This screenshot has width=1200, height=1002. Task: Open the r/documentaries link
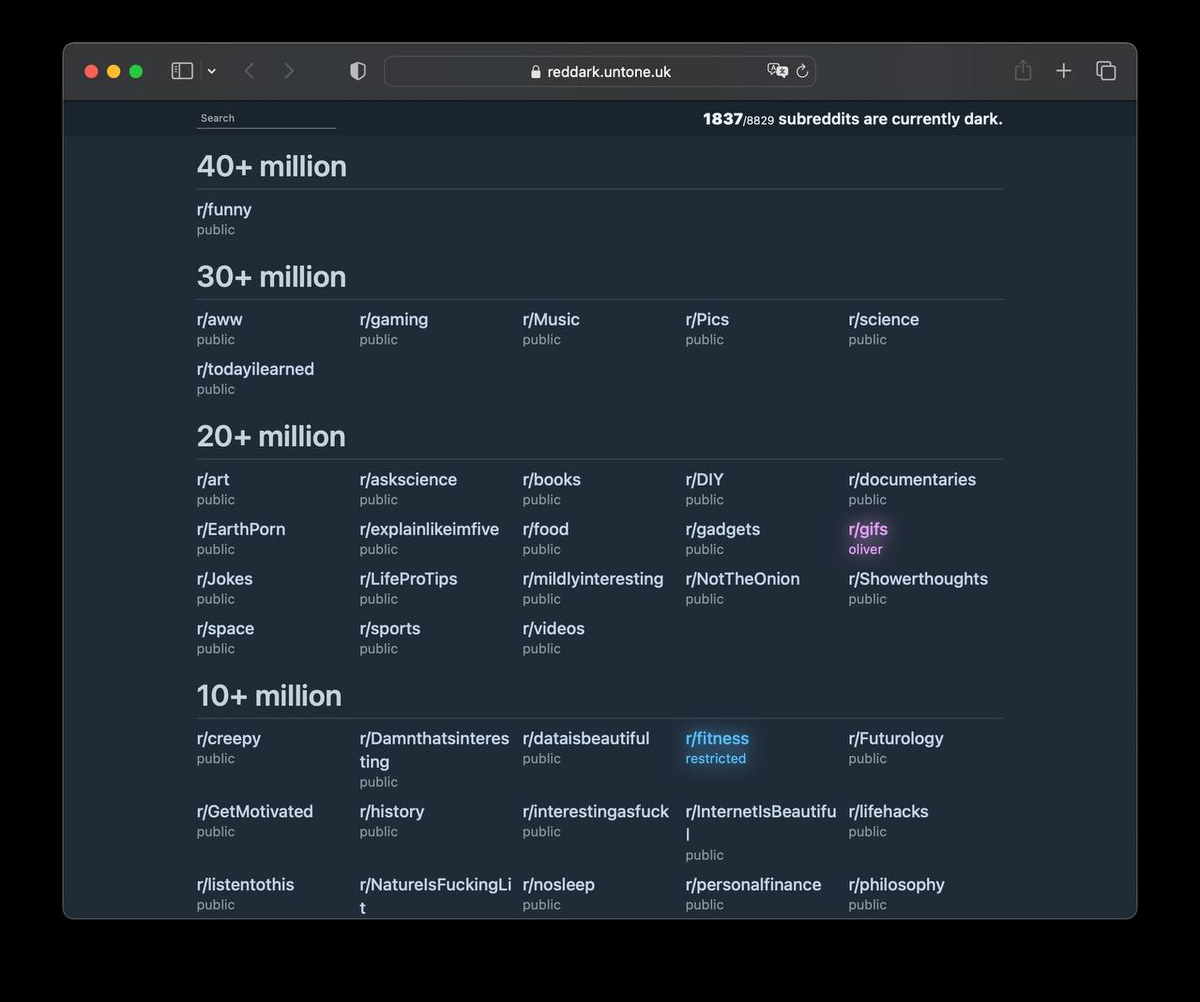pos(912,480)
